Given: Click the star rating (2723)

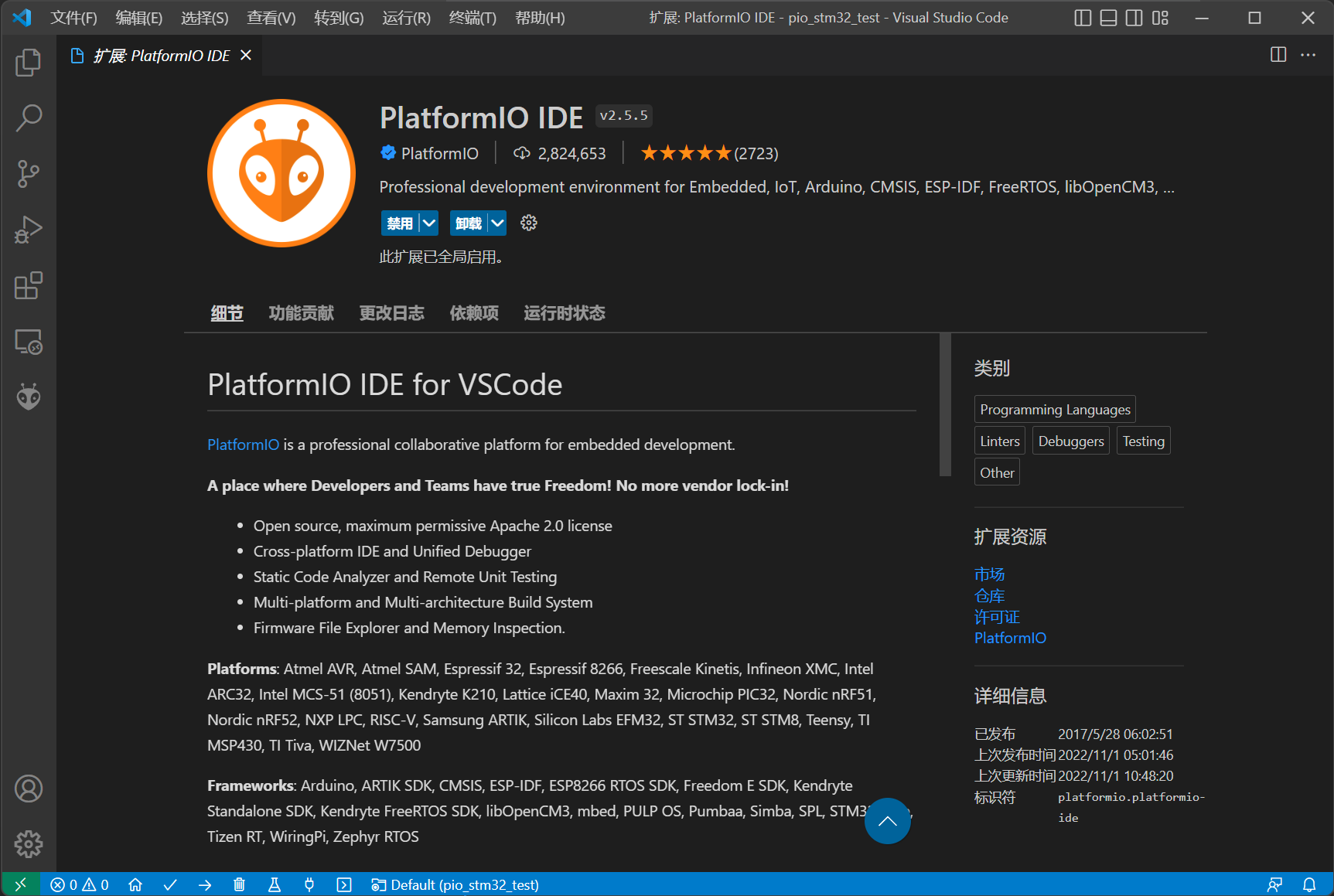Looking at the screenshot, I should click(x=709, y=153).
